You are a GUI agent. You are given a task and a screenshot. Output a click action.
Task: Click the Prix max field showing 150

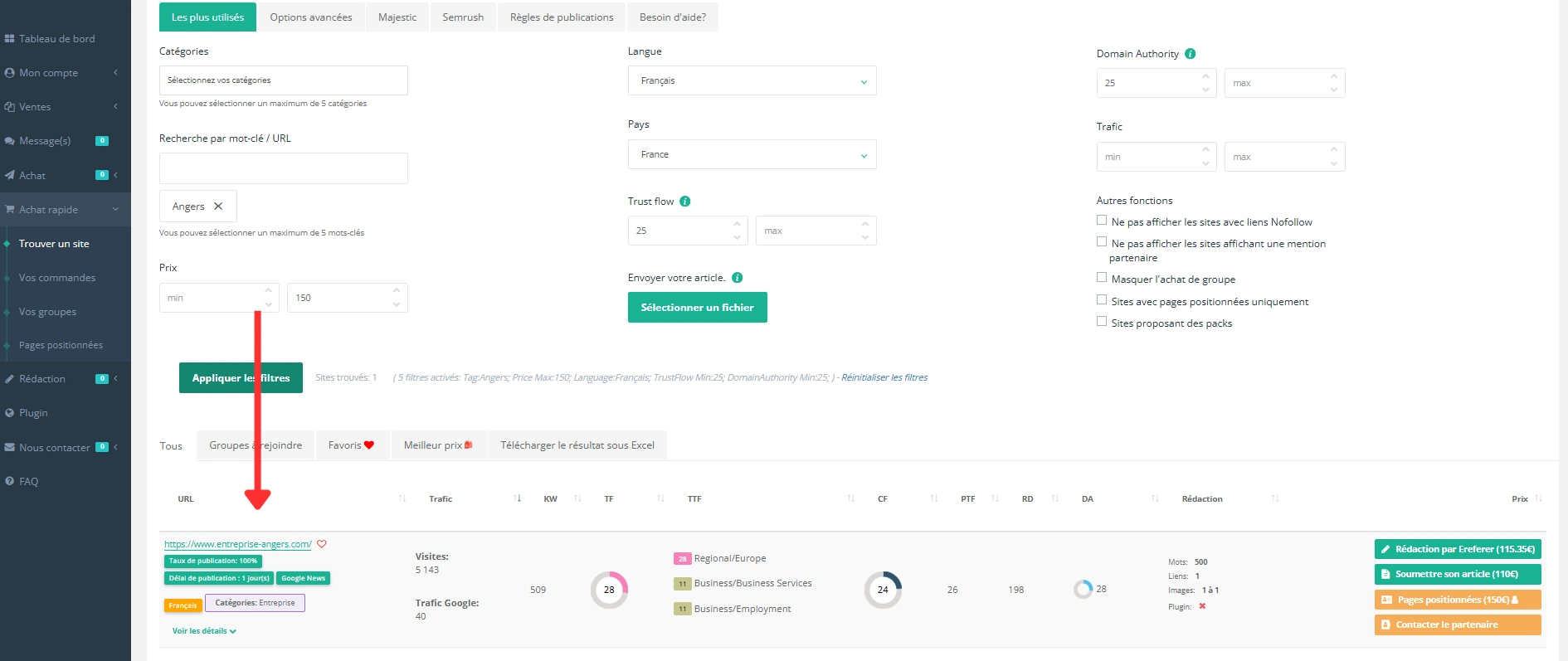[348, 298]
